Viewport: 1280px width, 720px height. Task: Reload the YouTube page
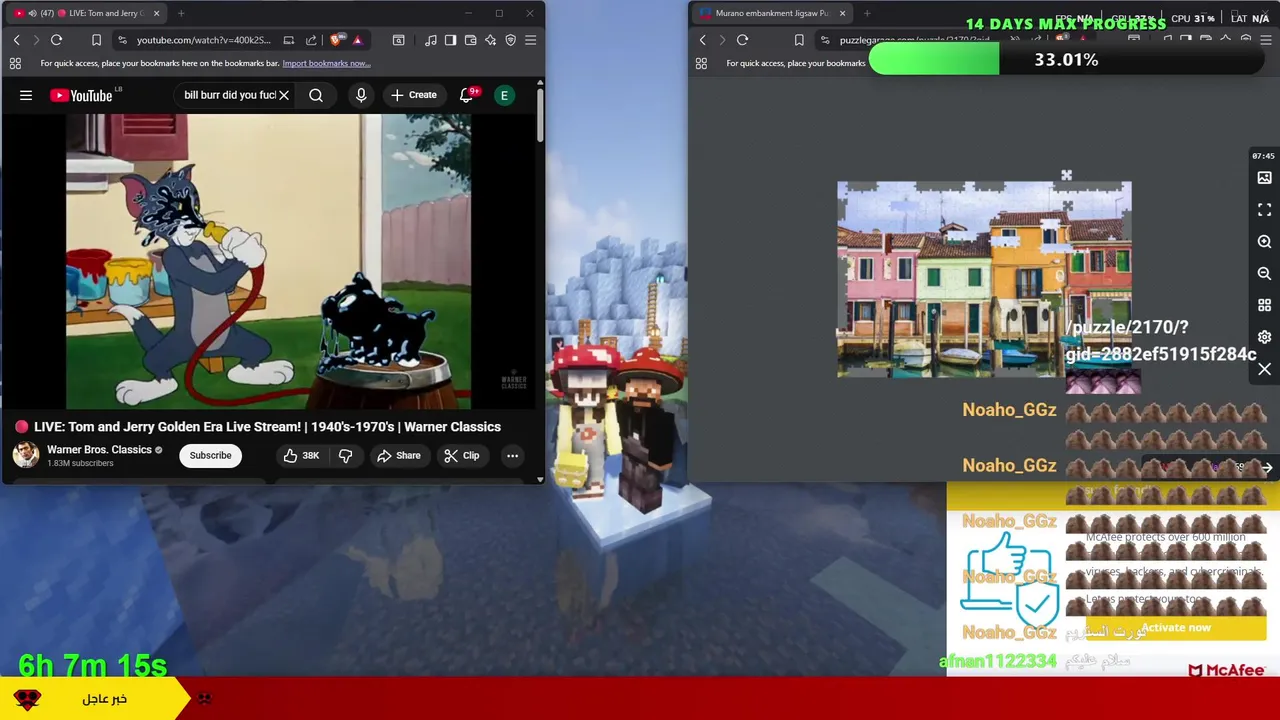(x=56, y=40)
